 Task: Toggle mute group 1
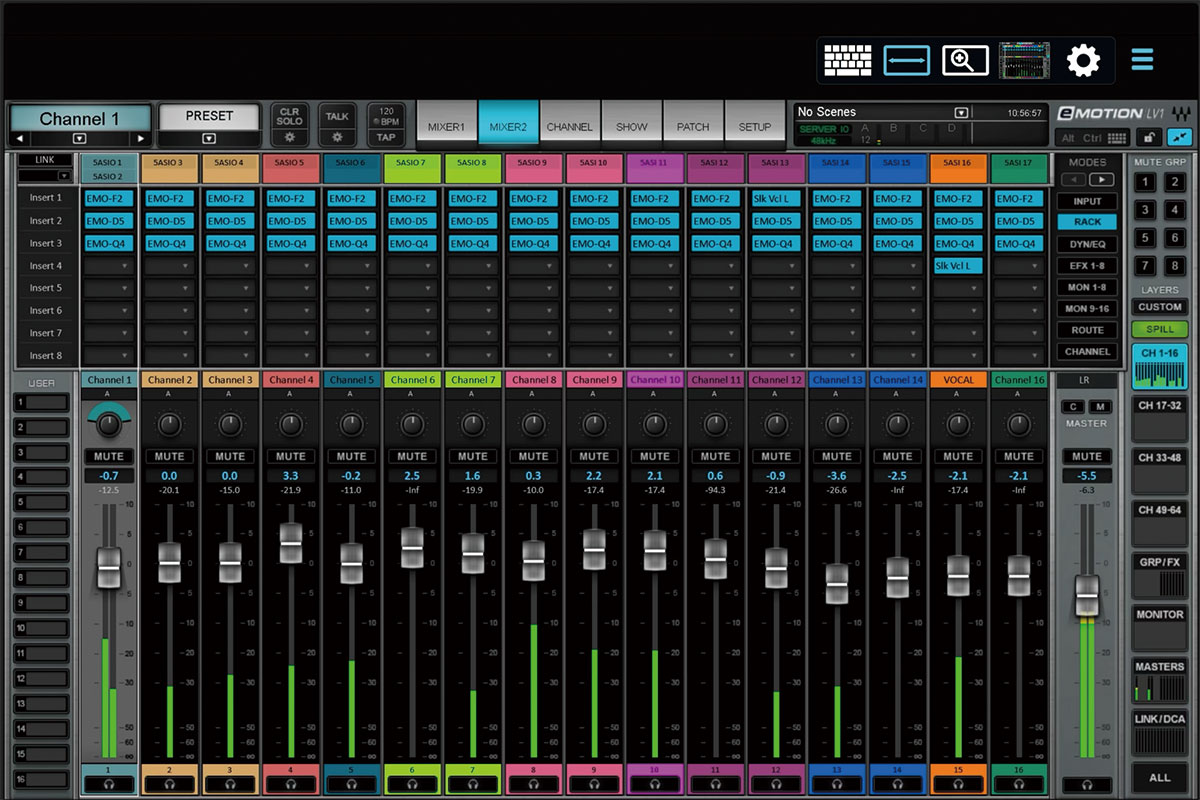tap(1146, 182)
